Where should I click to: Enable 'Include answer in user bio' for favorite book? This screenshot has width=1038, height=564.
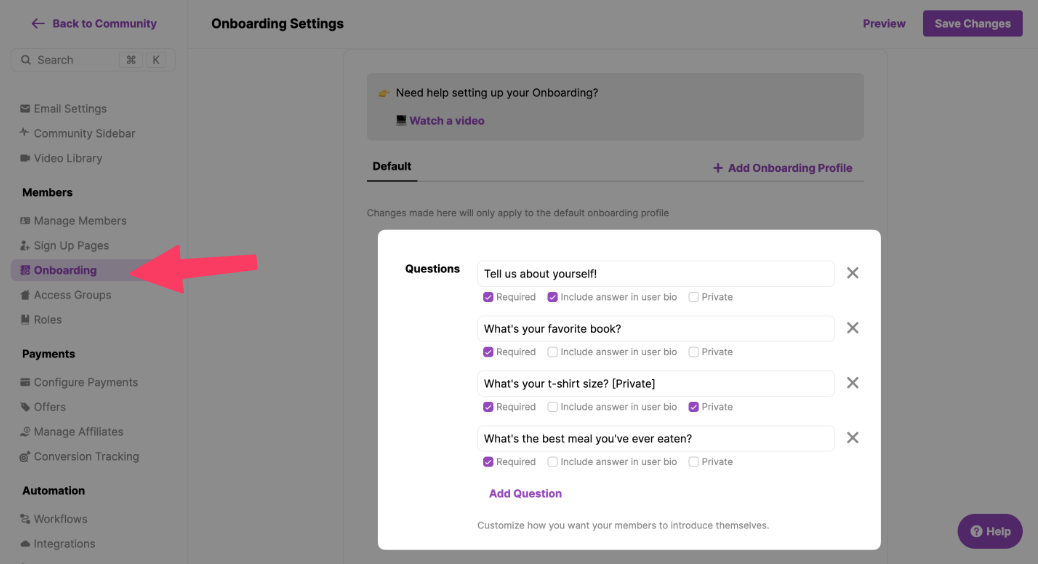click(x=553, y=352)
